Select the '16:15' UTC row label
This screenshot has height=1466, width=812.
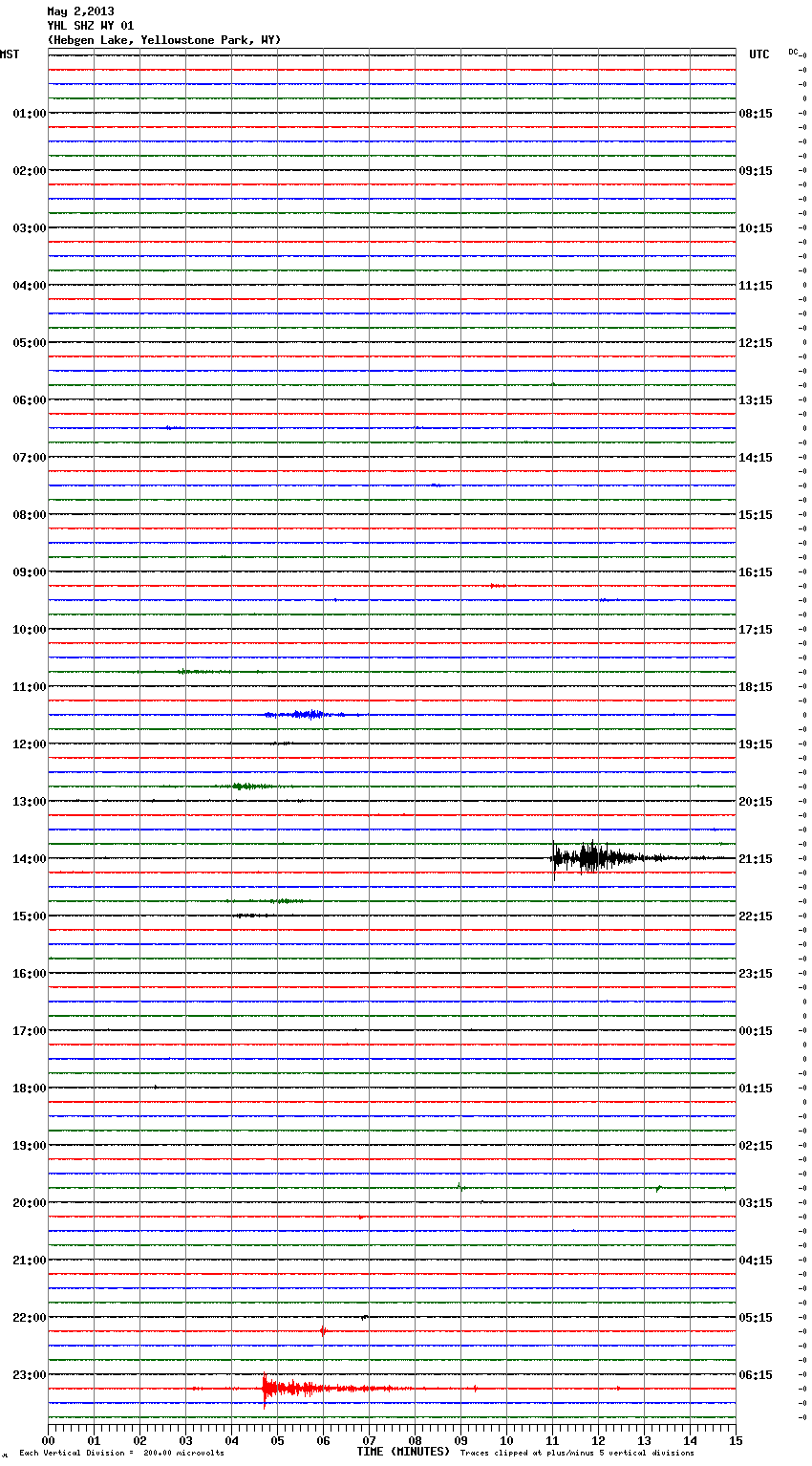(x=756, y=572)
